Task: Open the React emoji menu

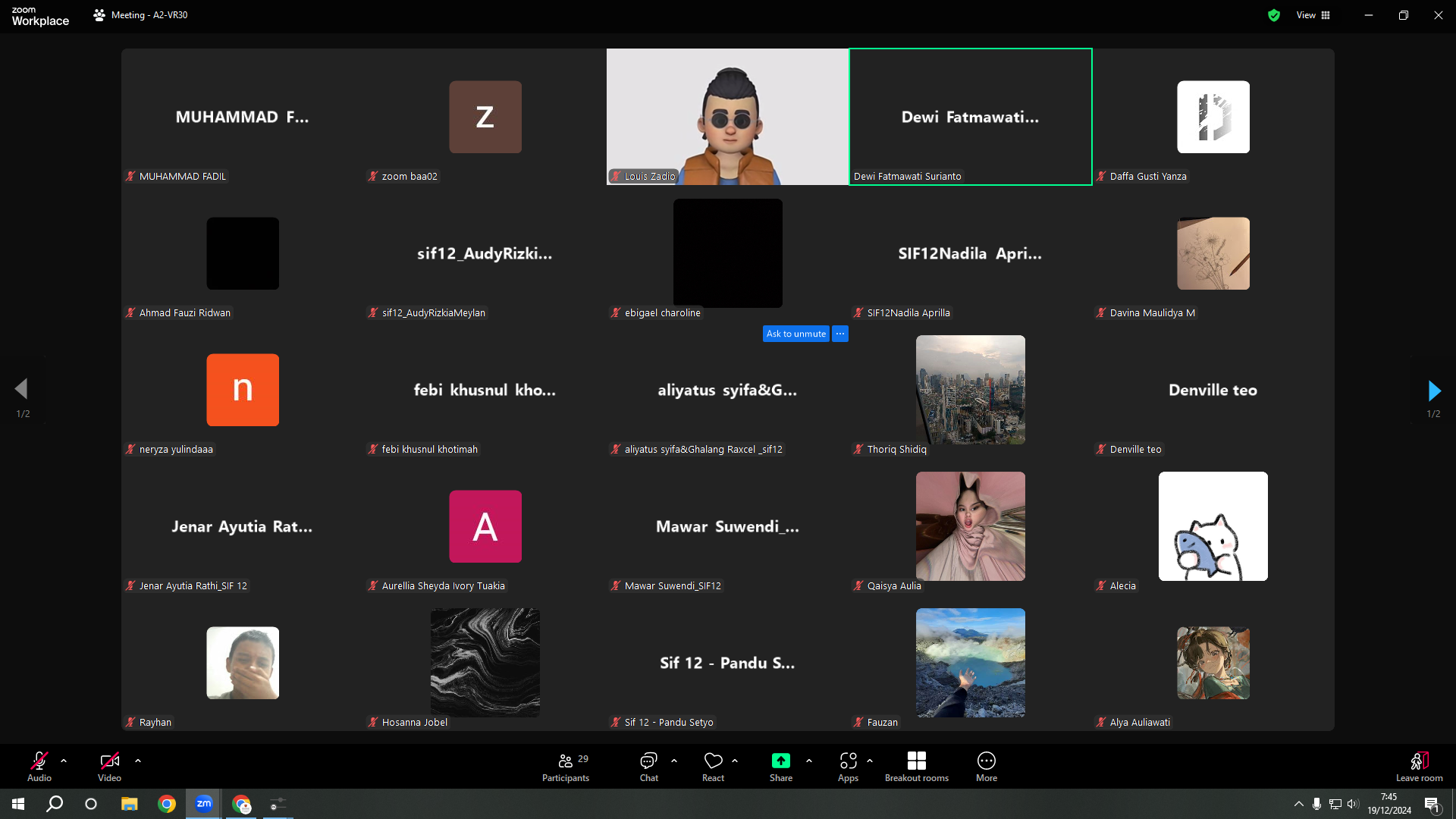Action: [713, 766]
